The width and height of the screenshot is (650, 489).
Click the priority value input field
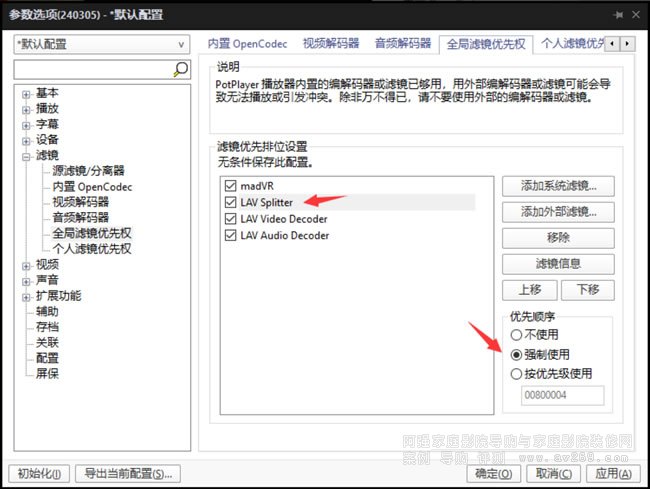(x=563, y=396)
